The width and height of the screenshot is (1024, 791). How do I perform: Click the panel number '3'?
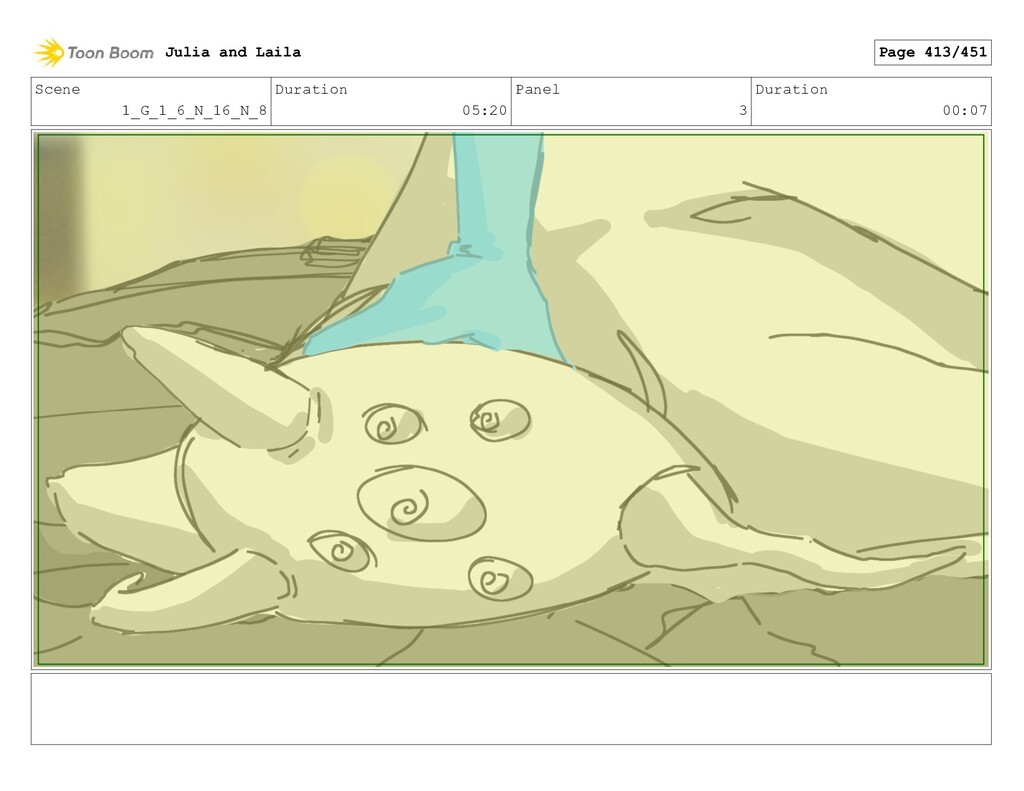point(743,110)
